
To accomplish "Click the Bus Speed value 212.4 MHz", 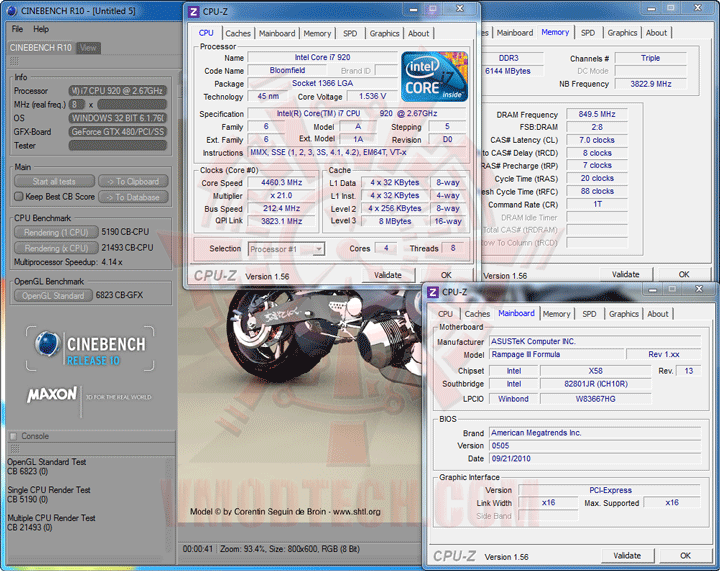I will point(281,208).
